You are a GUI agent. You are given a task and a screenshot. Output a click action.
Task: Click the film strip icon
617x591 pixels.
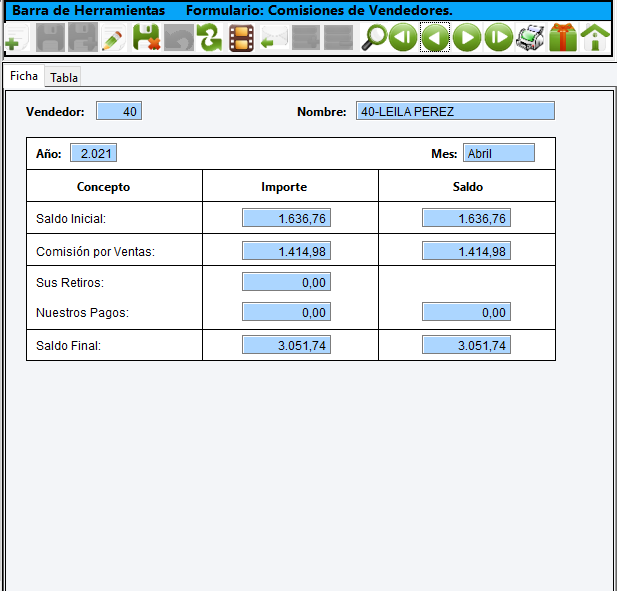pyautogui.click(x=241, y=38)
